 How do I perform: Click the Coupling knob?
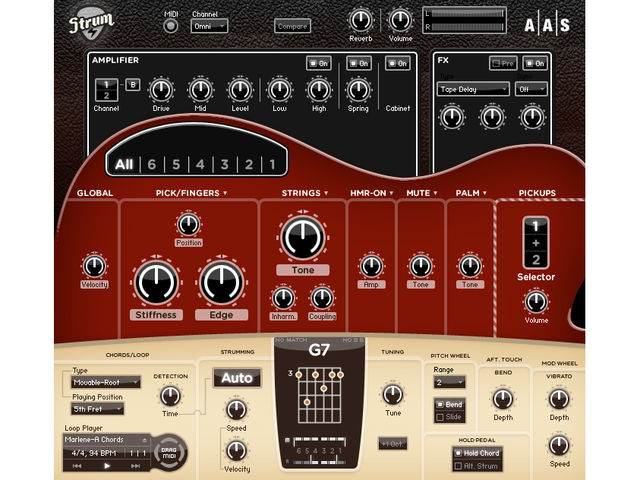coord(322,298)
